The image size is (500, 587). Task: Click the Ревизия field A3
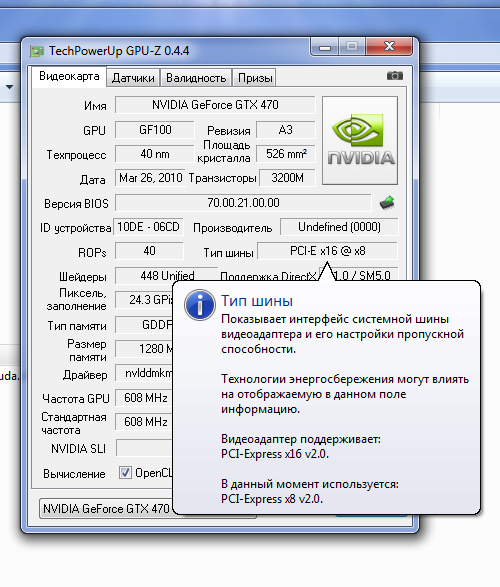286,130
